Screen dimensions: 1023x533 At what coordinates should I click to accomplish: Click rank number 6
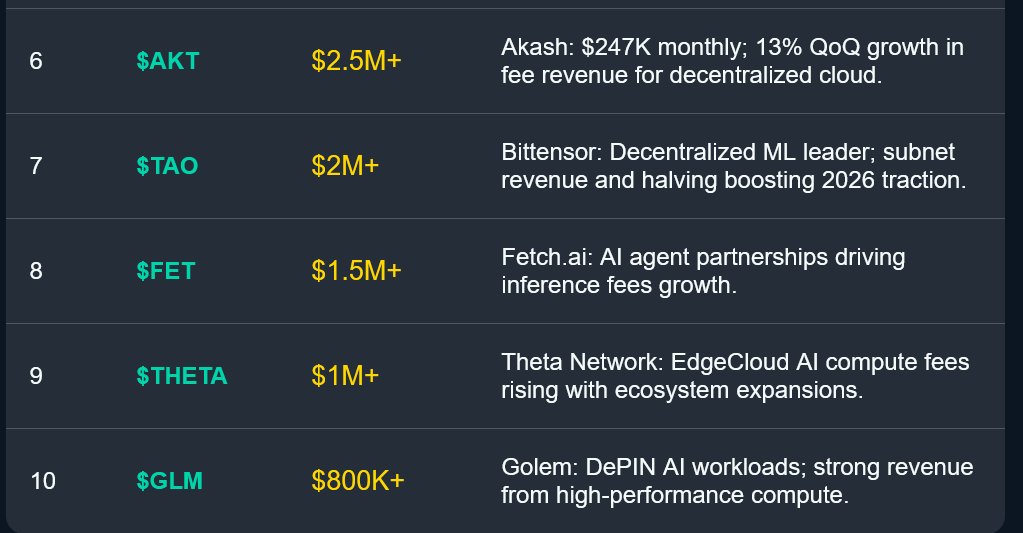pyautogui.click(x=36, y=61)
